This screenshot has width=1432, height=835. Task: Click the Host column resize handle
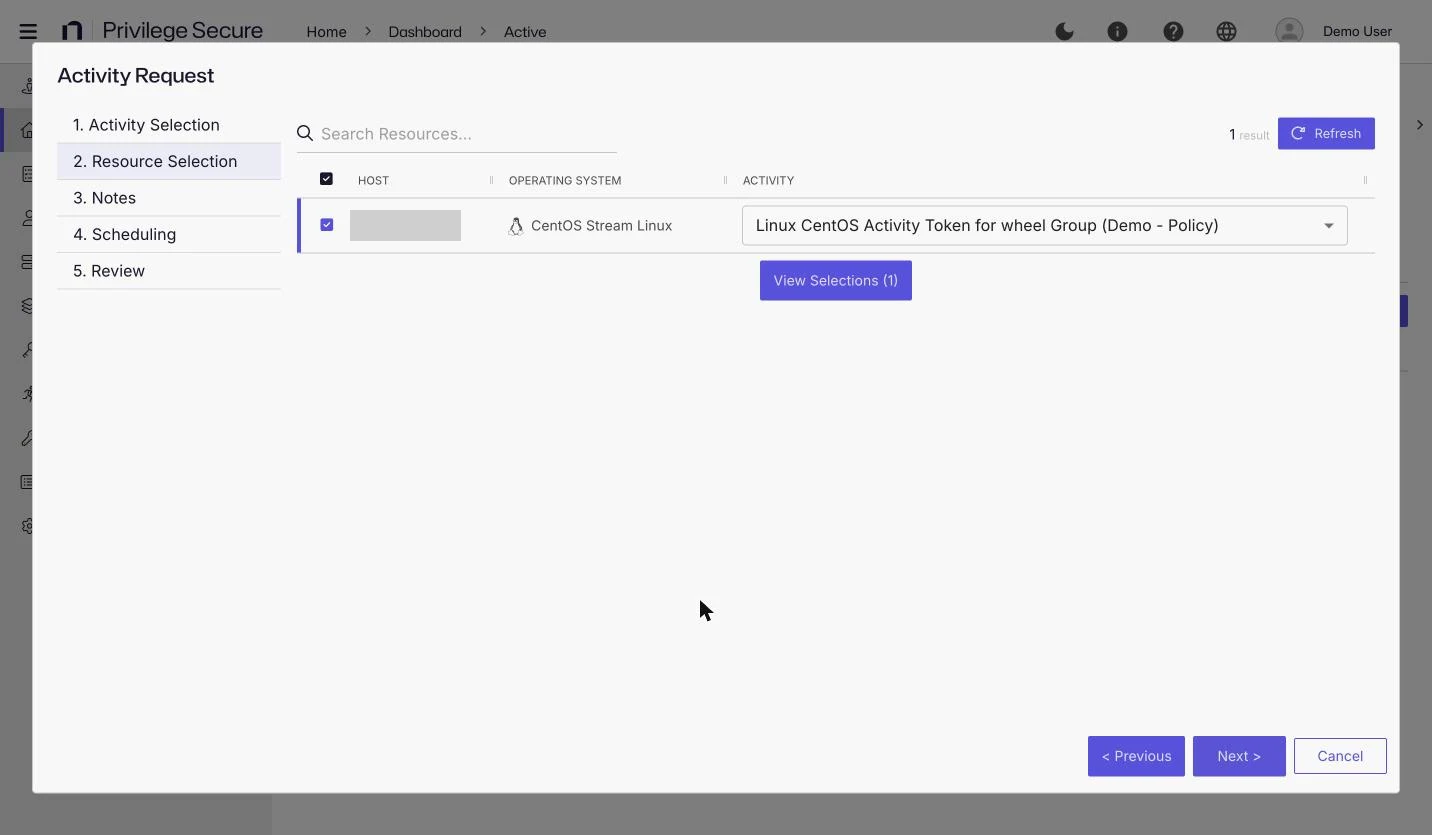(491, 180)
